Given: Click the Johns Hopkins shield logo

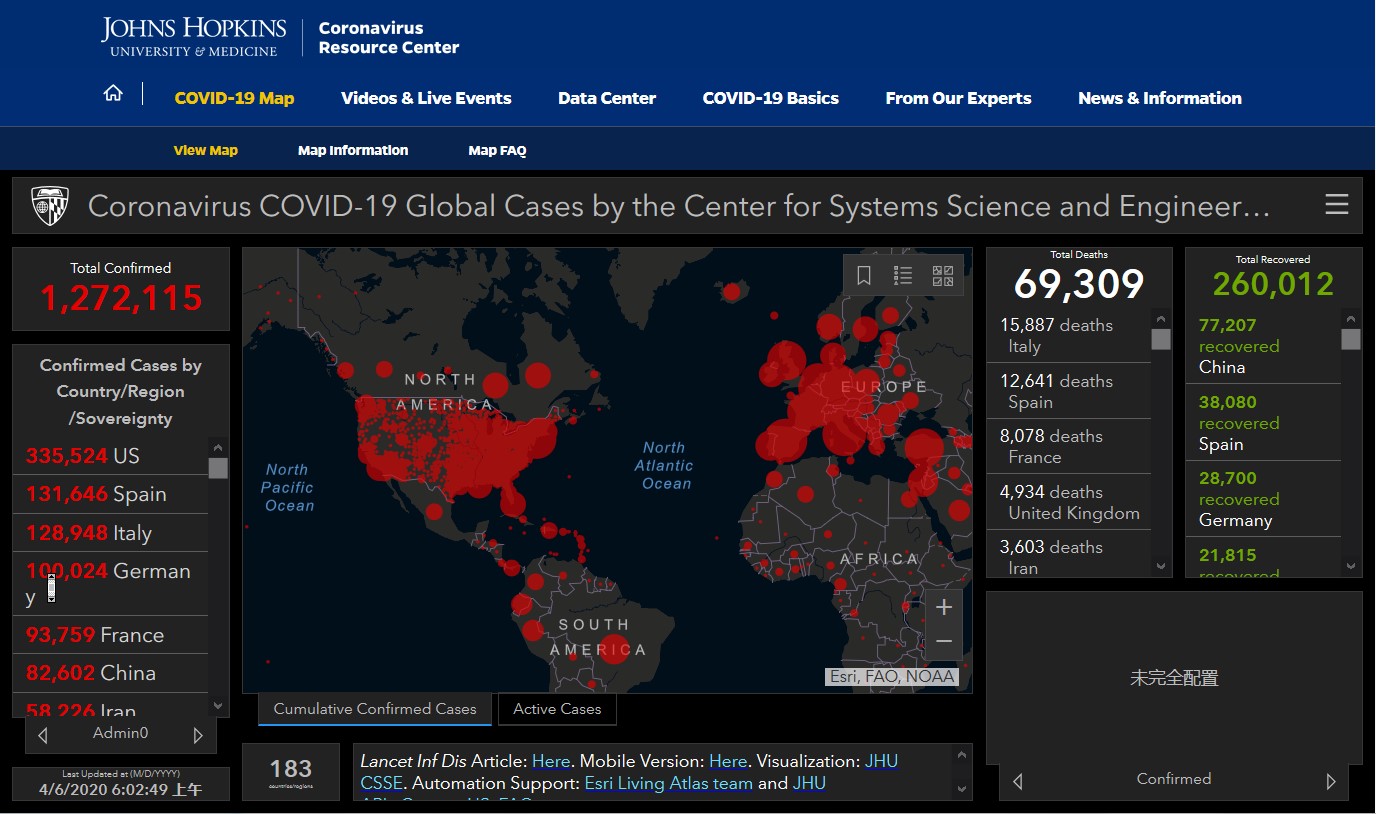Looking at the screenshot, I should 50,205.
